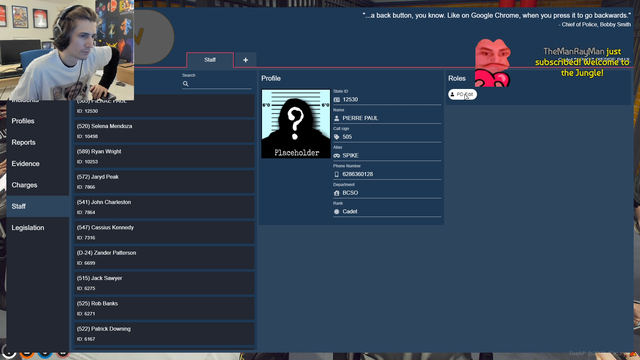
Task: Open Legislation in the sidebar
Action: click(38, 228)
